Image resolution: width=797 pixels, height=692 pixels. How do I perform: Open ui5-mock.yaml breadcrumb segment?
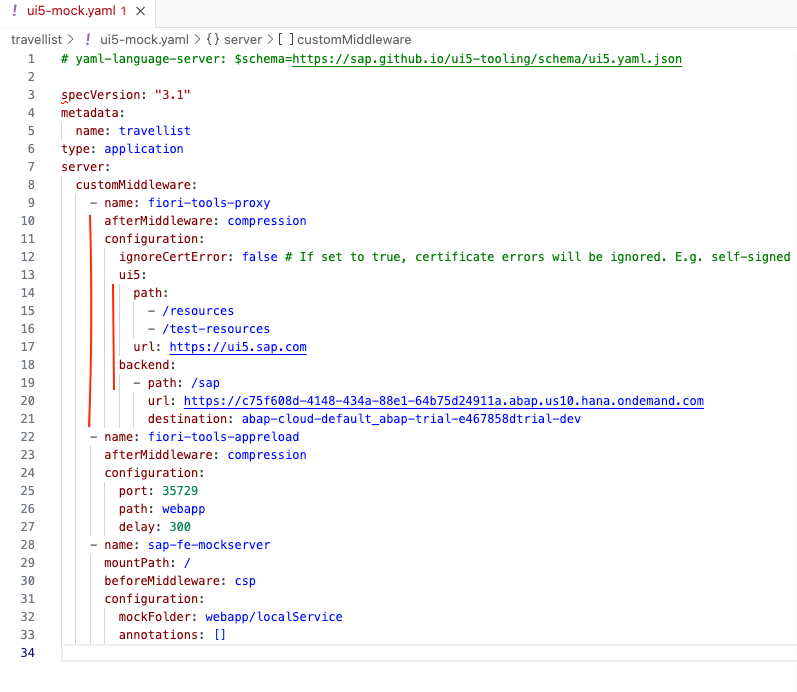(144, 40)
